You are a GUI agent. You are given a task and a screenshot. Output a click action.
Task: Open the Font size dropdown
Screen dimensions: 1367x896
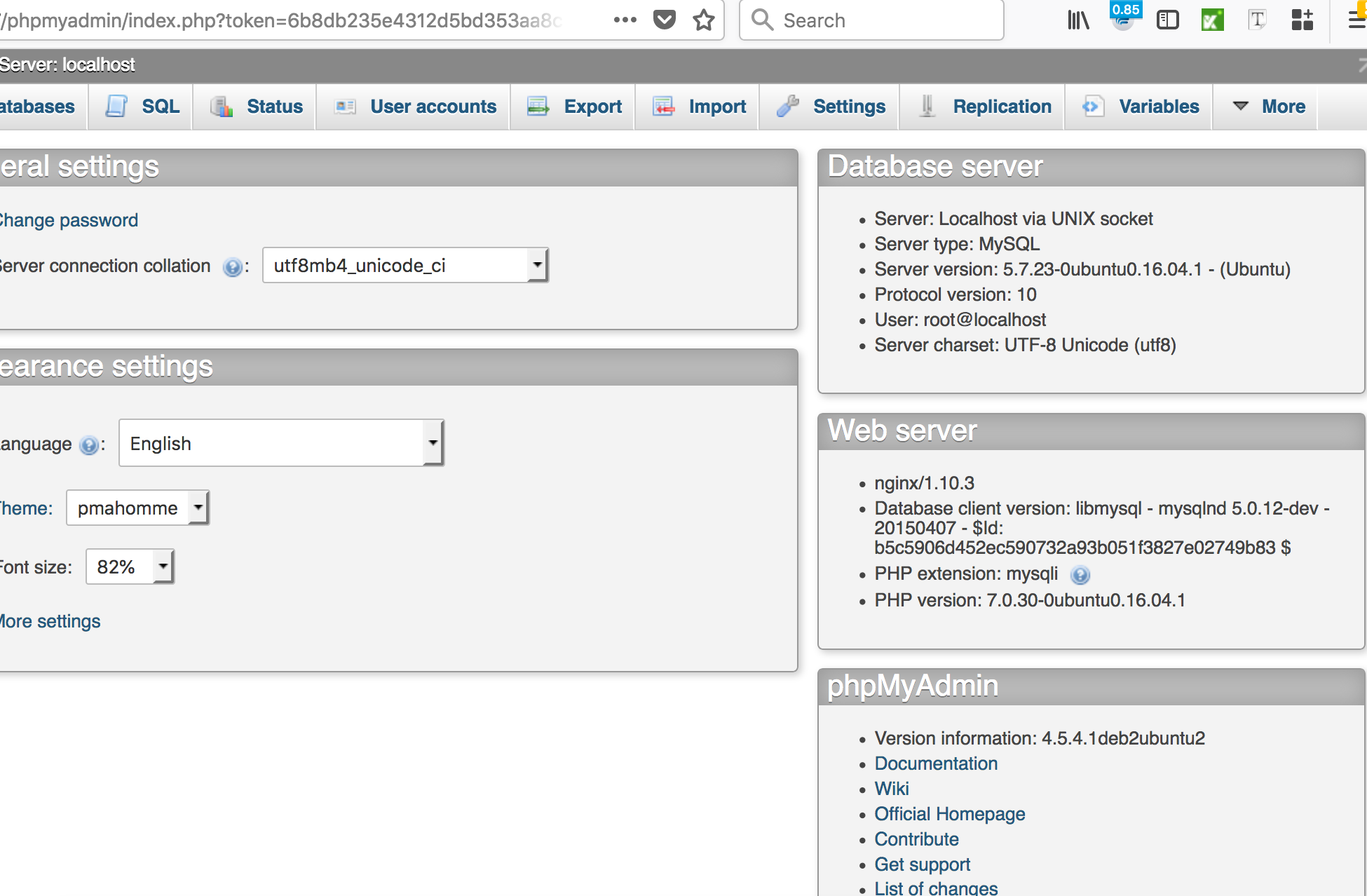[x=130, y=566]
